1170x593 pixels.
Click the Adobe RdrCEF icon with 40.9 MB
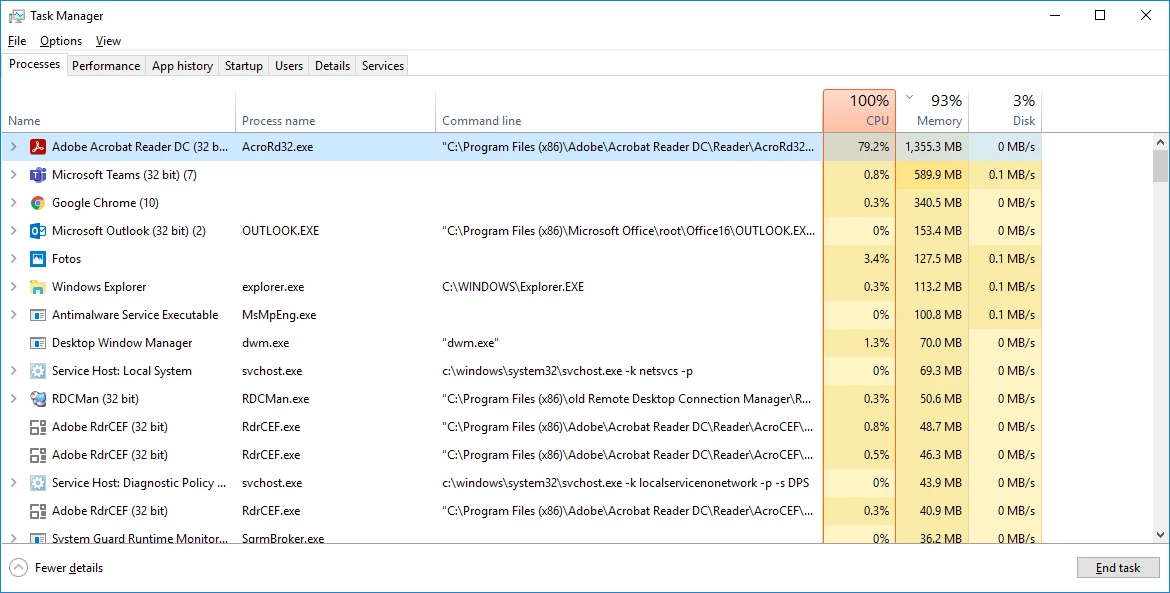coord(37,511)
